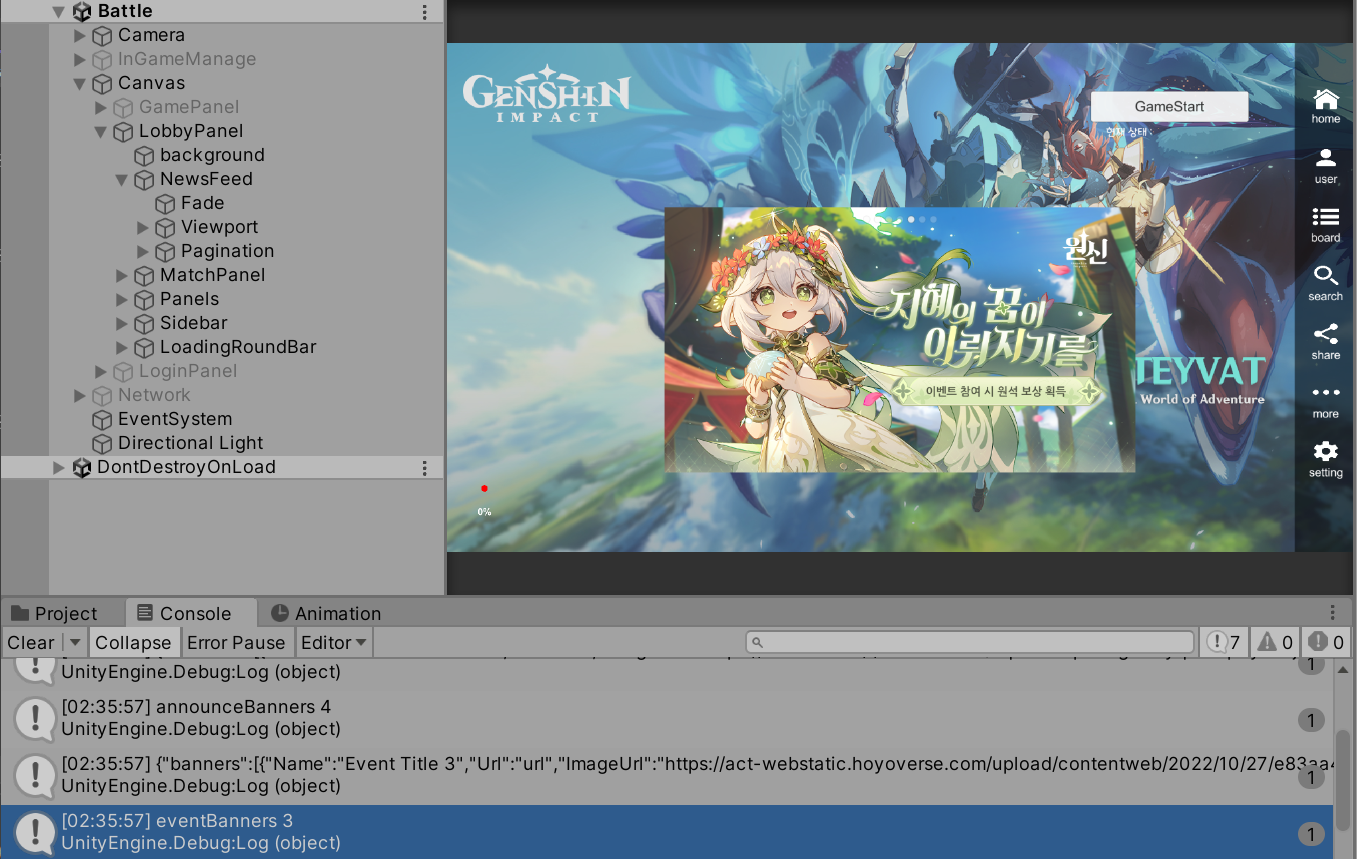This screenshot has width=1357, height=859.
Task: Clear the console log
Action: pyautogui.click(x=31, y=642)
